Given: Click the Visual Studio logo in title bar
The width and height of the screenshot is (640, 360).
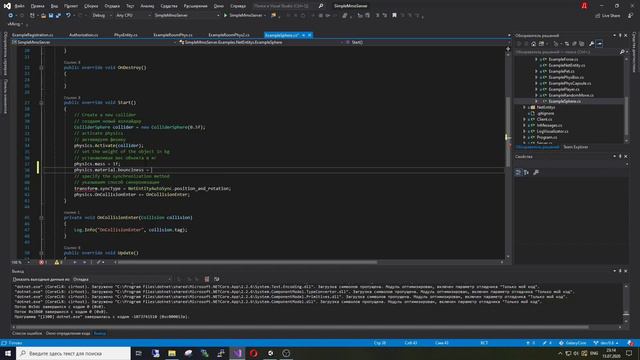Looking at the screenshot, I should point(7,6).
